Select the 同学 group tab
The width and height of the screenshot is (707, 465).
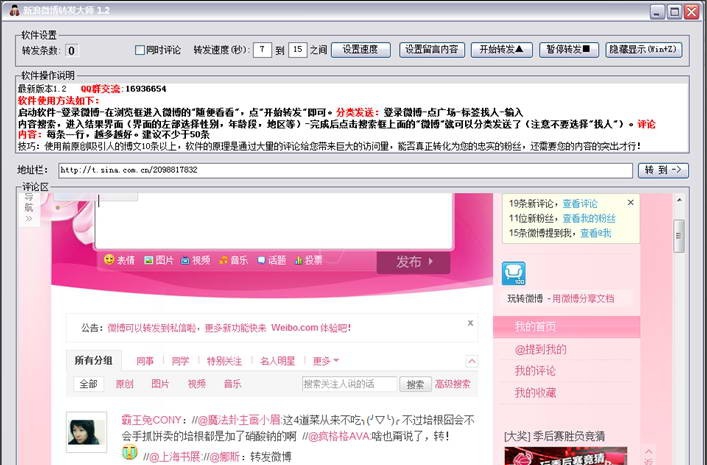point(180,361)
